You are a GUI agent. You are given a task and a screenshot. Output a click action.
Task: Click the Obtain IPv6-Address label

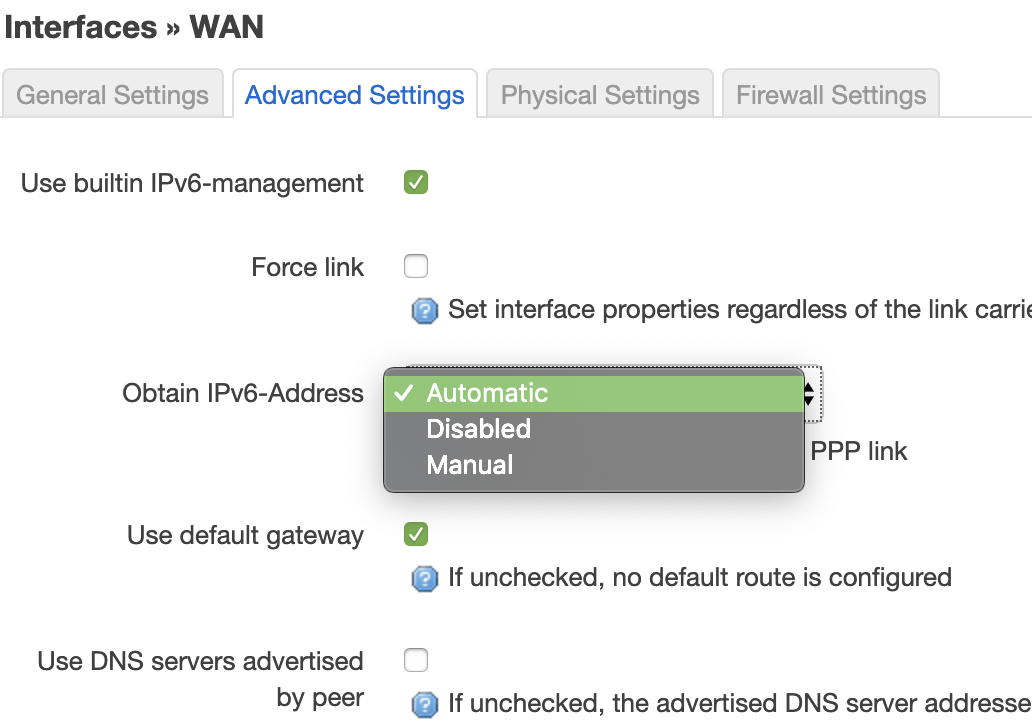tap(243, 394)
